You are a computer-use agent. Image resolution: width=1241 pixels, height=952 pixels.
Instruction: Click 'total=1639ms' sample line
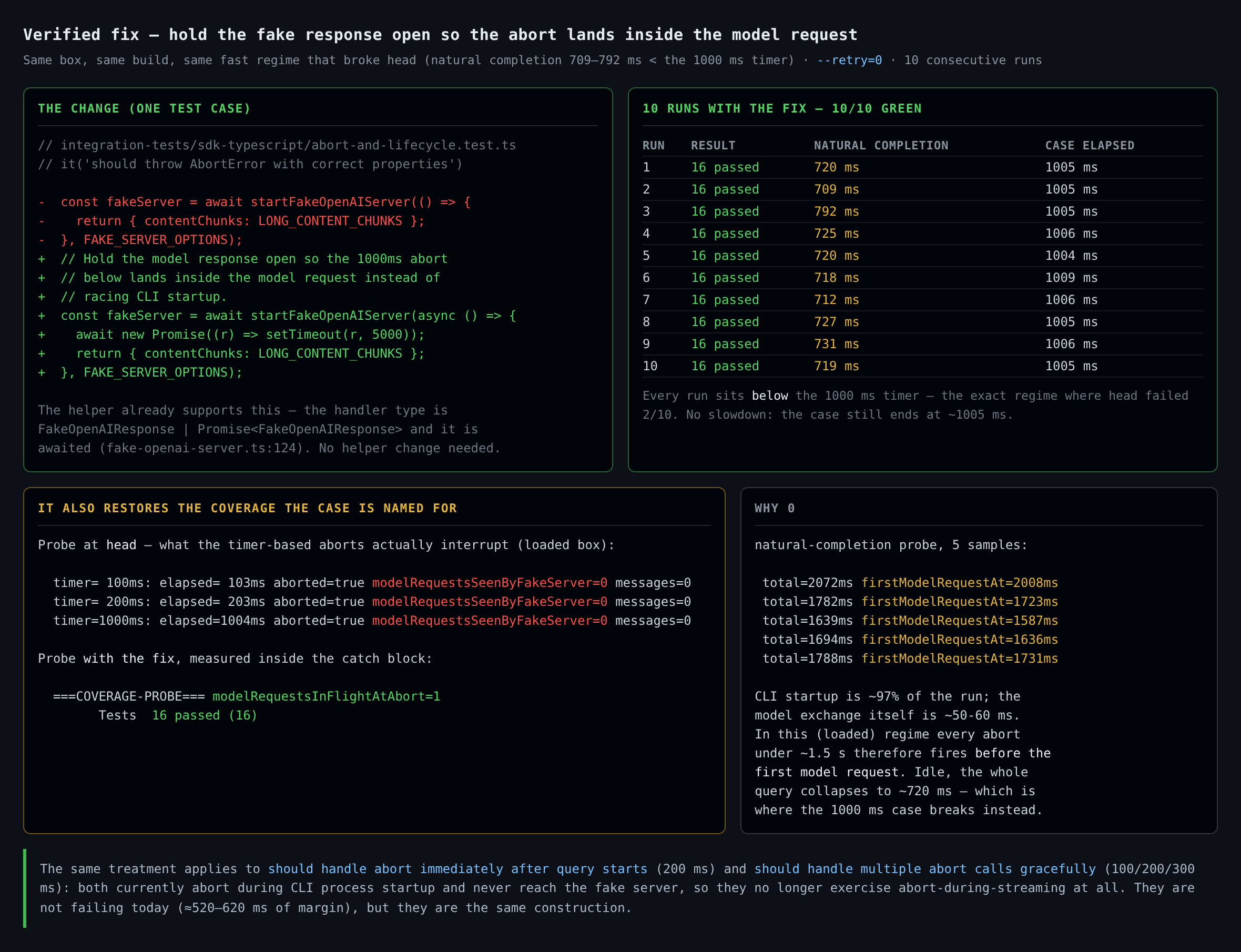pos(910,621)
